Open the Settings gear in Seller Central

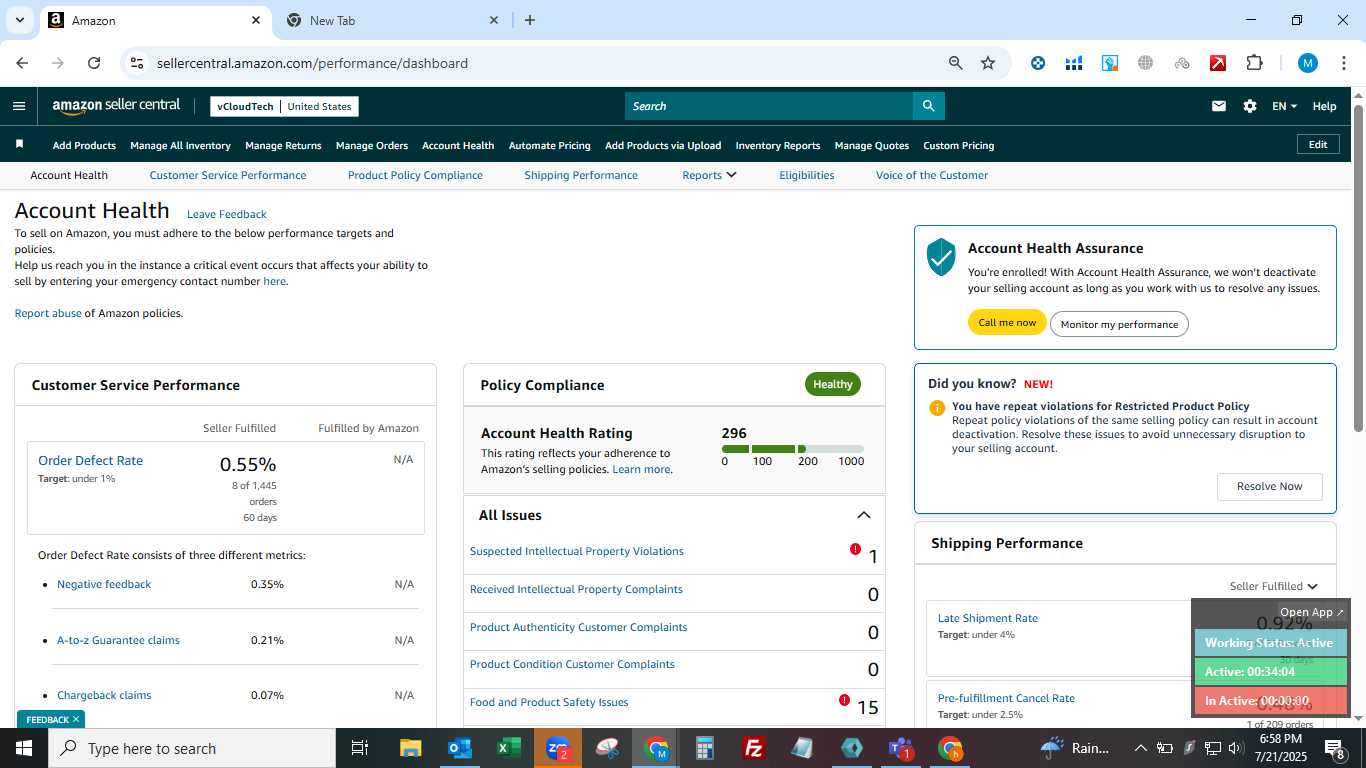point(1249,106)
